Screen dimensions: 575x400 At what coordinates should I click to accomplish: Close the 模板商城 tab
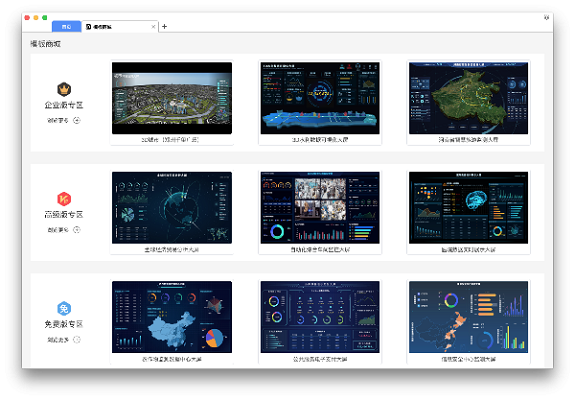153,27
